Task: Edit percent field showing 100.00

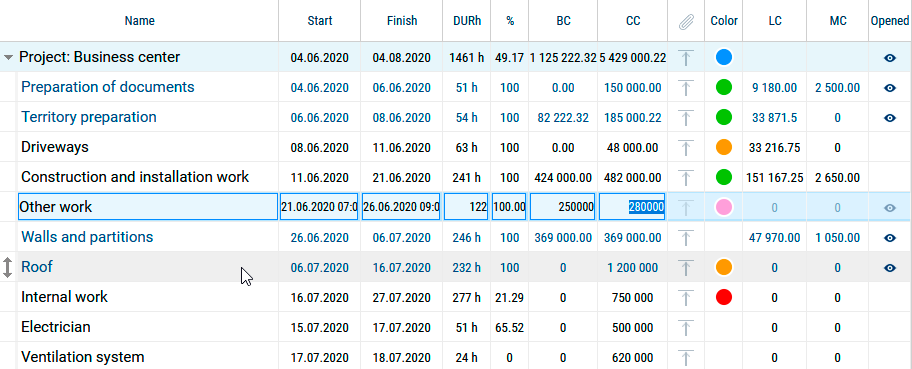Action: (510, 207)
